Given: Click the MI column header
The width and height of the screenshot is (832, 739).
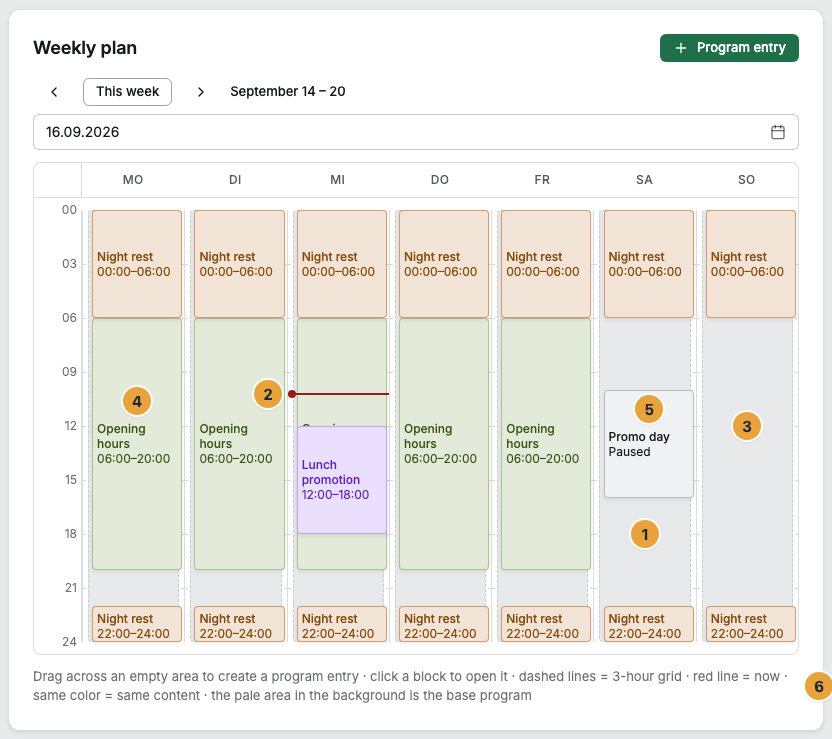Looking at the screenshot, I should coord(337,180).
